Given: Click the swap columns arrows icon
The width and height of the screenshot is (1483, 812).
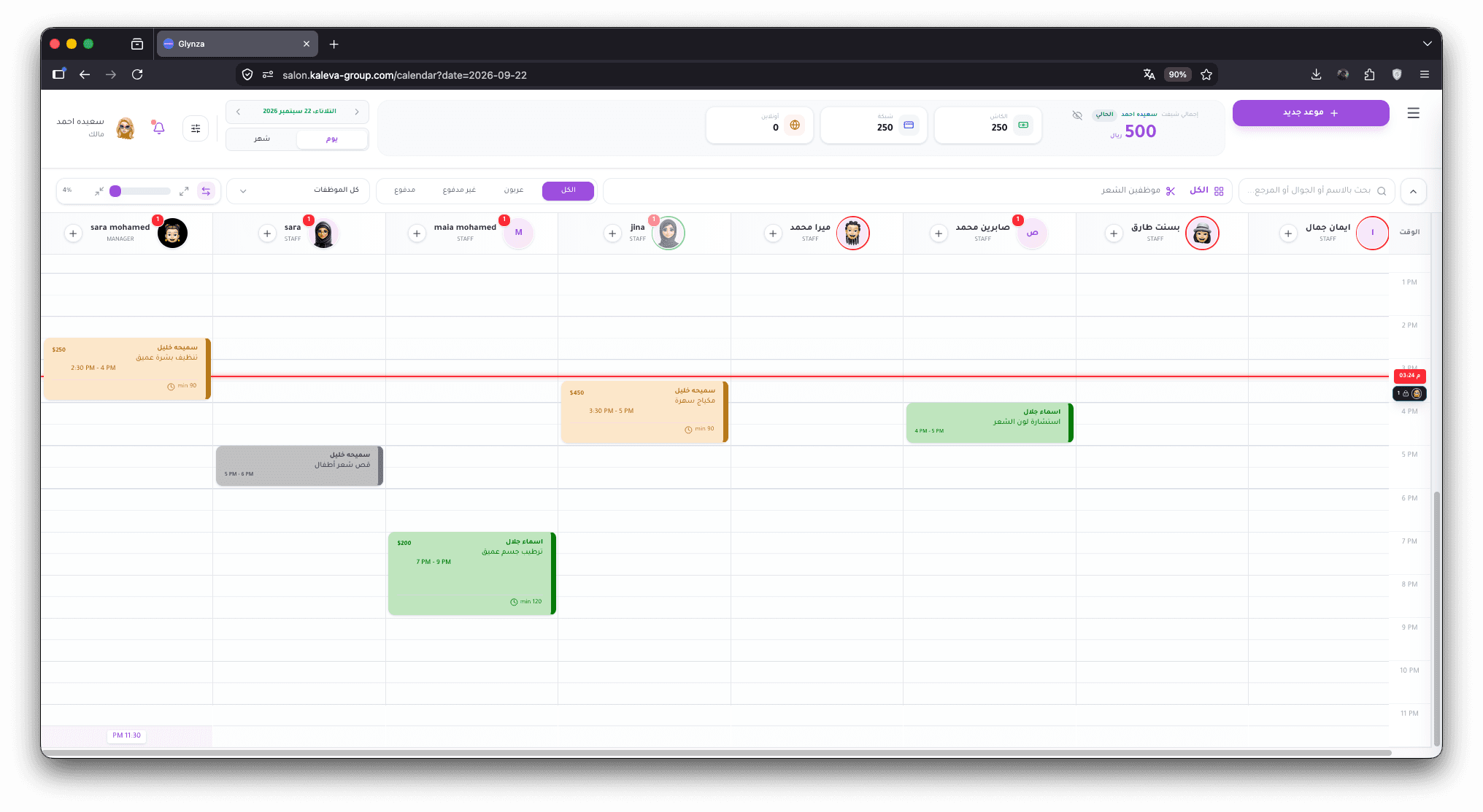Looking at the screenshot, I should [207, 191].
